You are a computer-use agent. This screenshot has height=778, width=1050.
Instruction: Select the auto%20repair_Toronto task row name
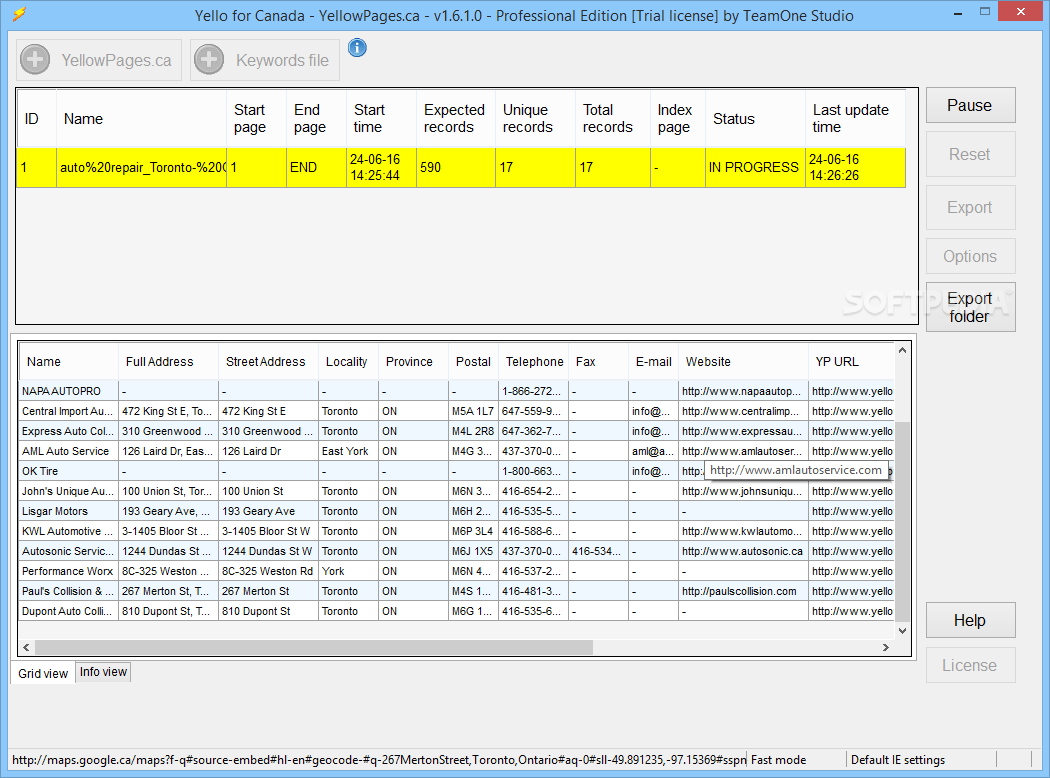(x=142, y=167)
